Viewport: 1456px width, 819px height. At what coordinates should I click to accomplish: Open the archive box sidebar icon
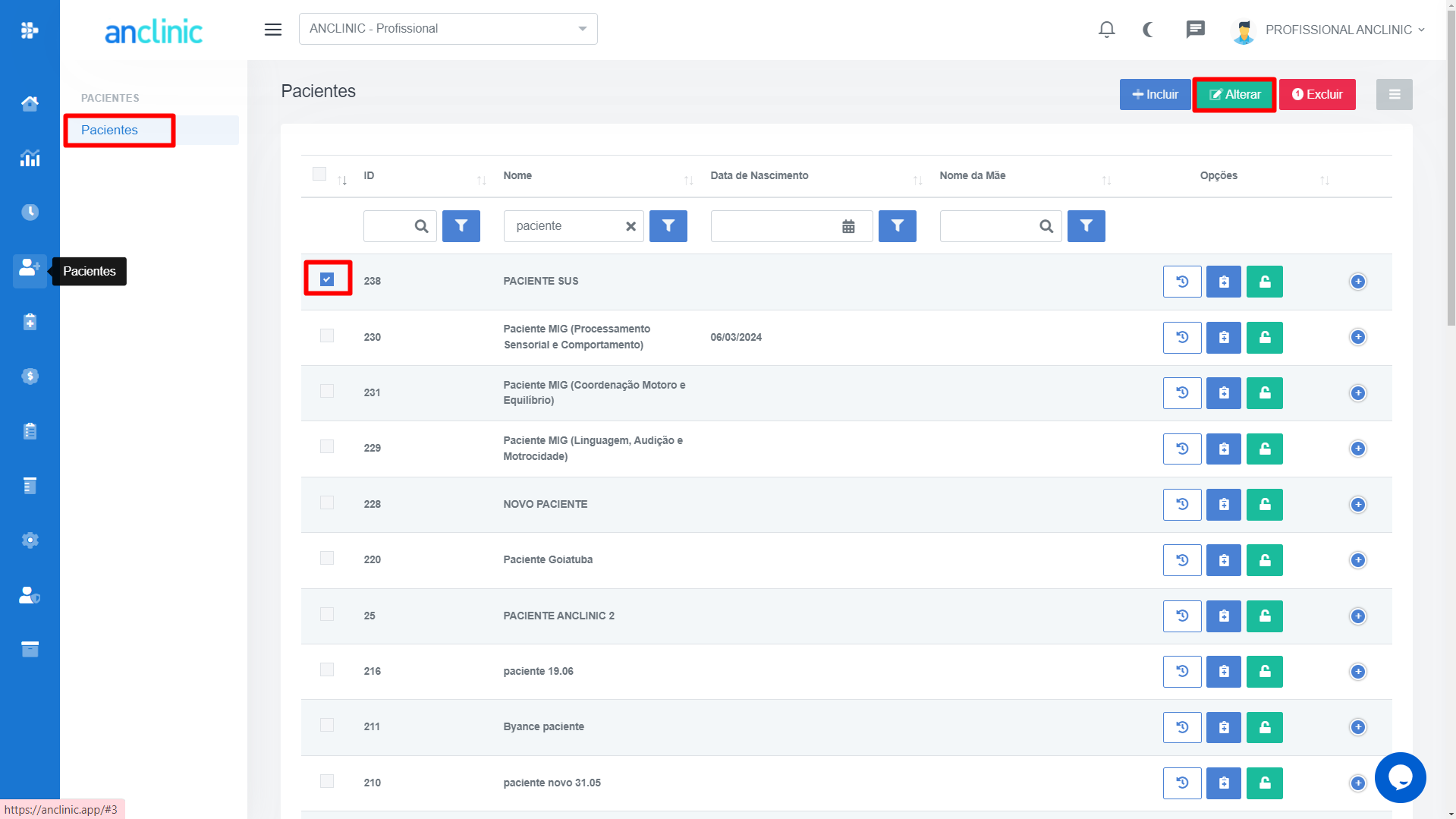tap(30, 650)
